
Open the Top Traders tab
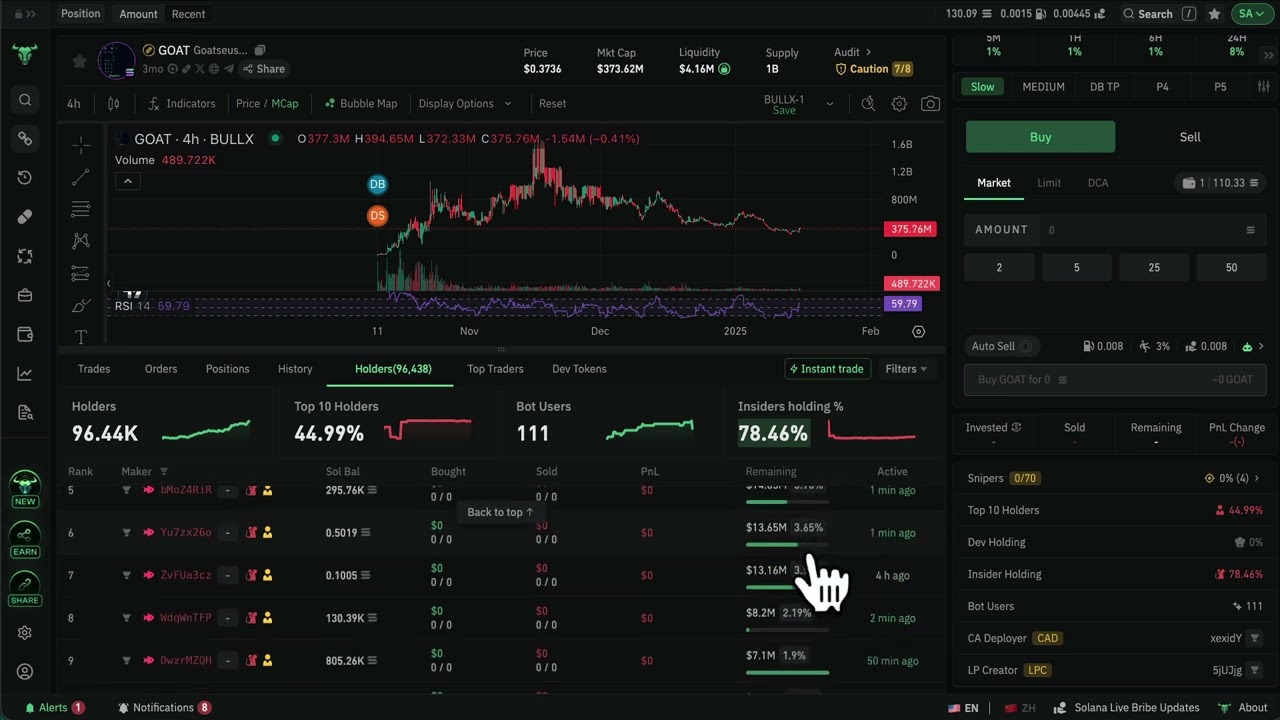point(495,369)
